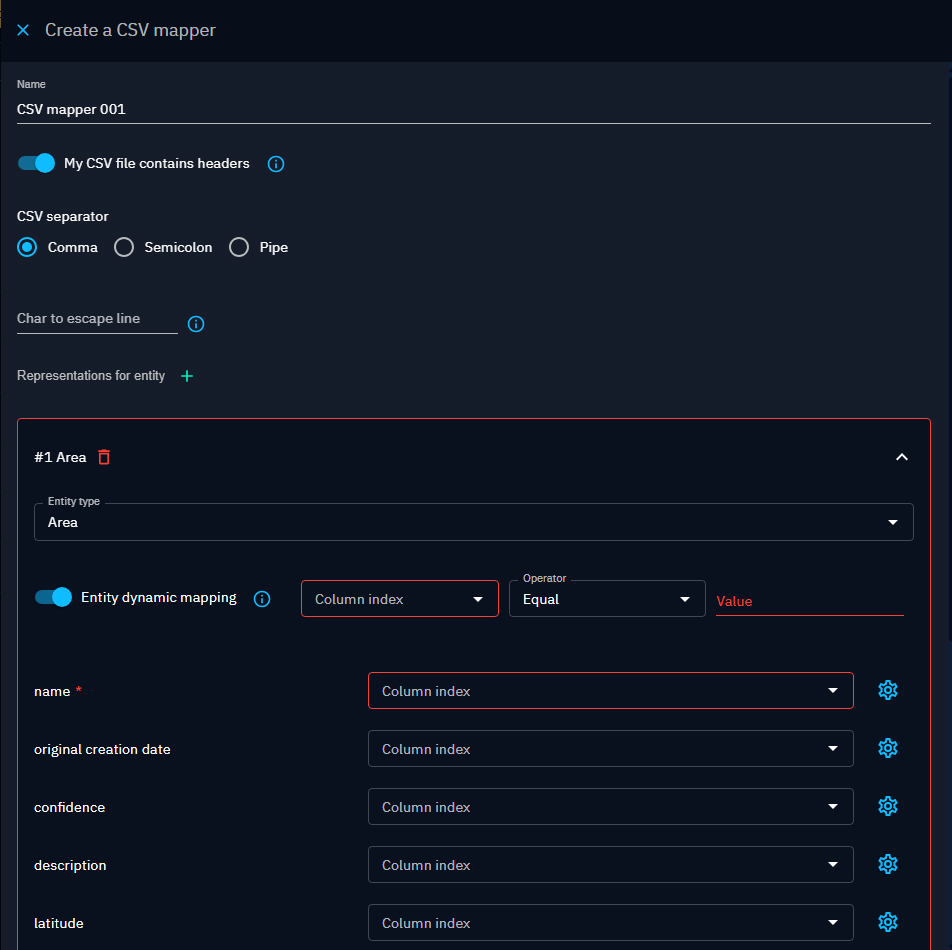Open settings gear for description attribute
Viewport: 952px width, 950px height.
click(887, 864)
